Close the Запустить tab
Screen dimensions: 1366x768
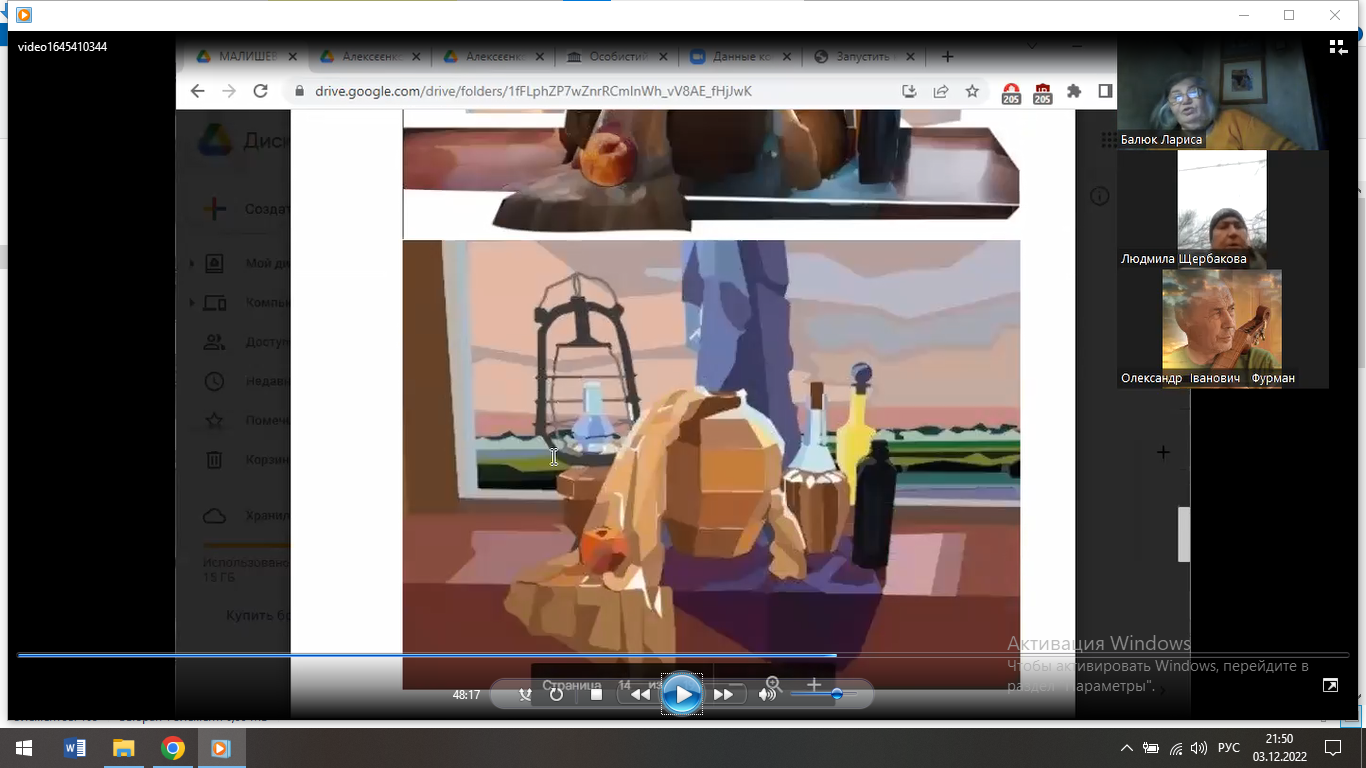coord(912,57)
